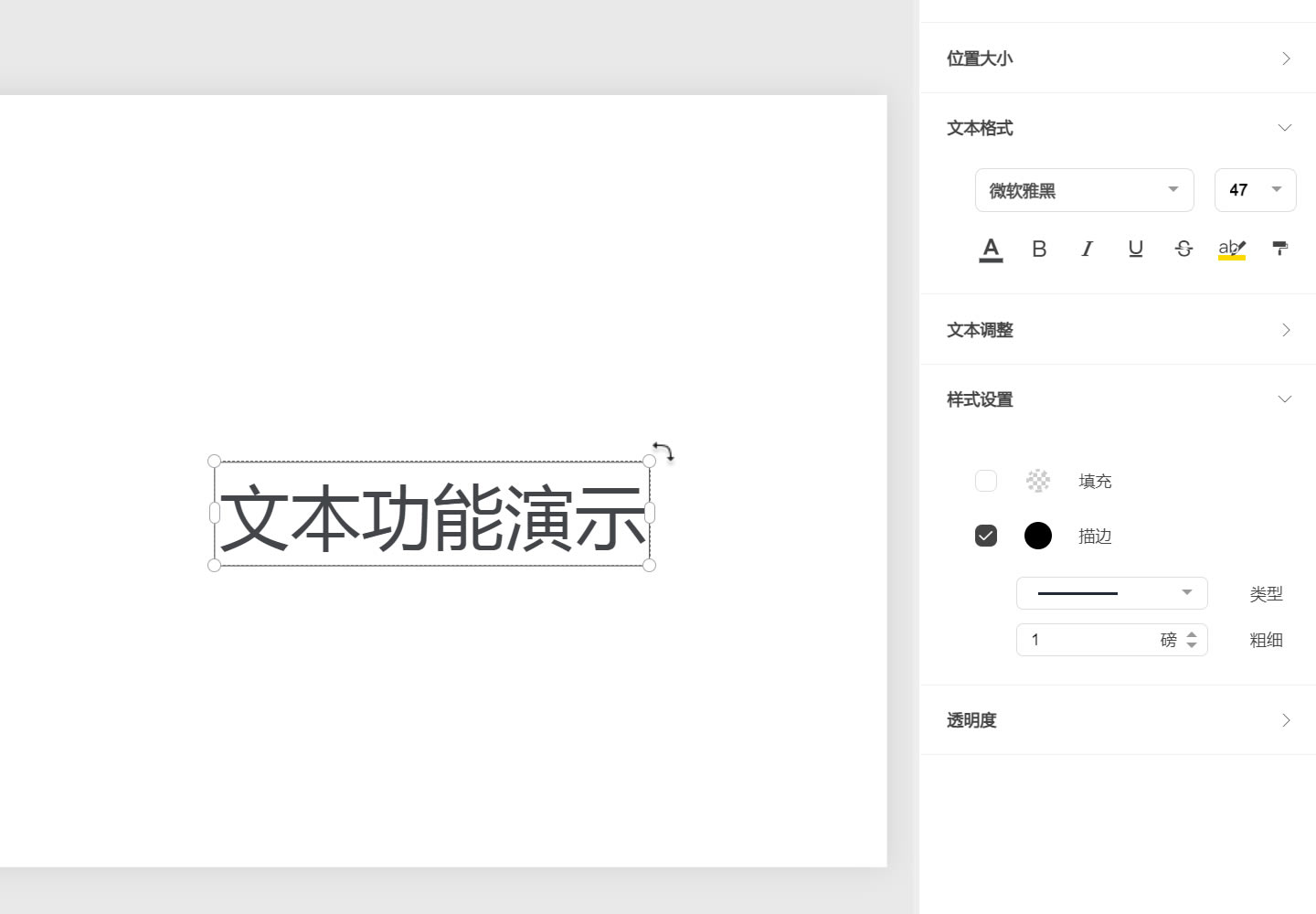The width and height of the screenshot is (1316, 914).
Task: Toggle bold formatting
Action: tap(1039, 249)
